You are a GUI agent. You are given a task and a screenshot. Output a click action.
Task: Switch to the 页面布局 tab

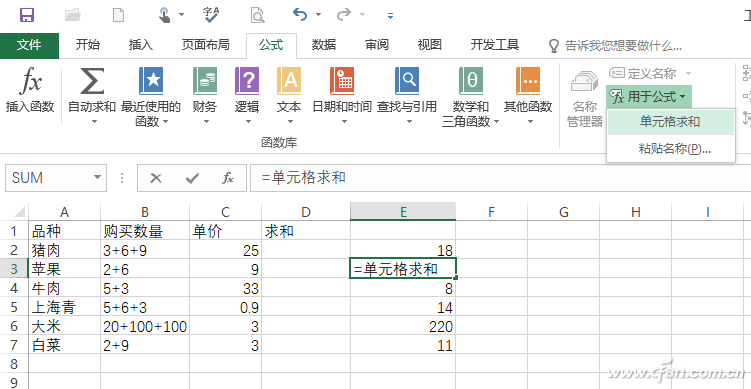click(x=205, y=46)
